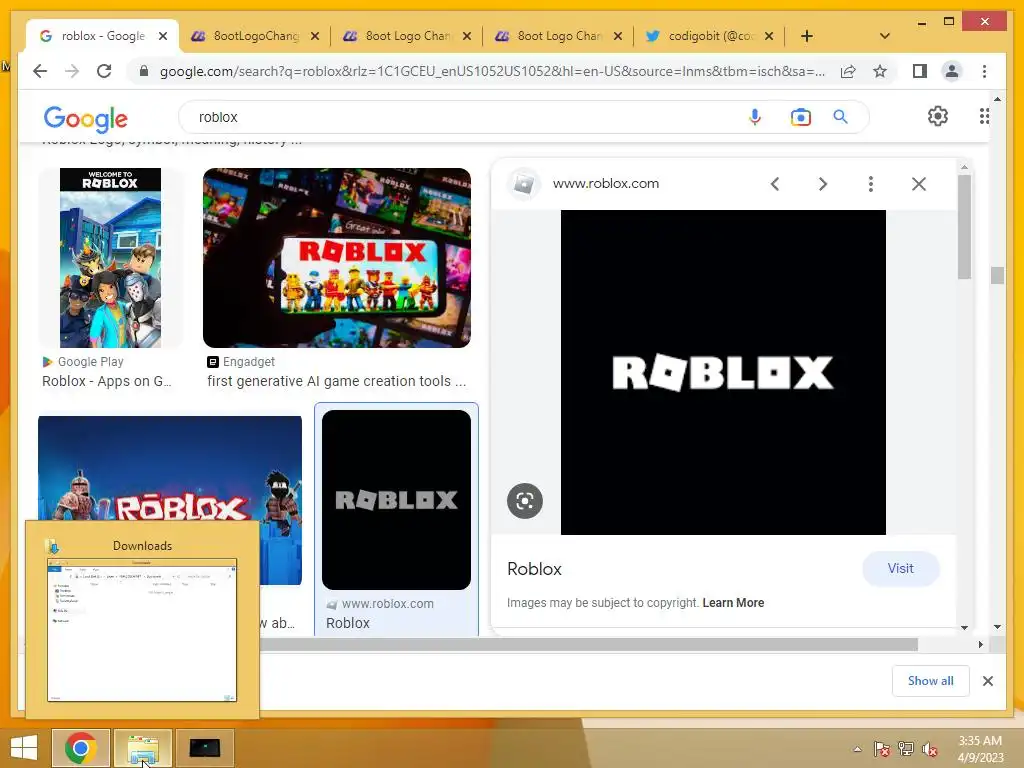
Task: Click the browser forward arrow
Action: click(x=72, y=71)
